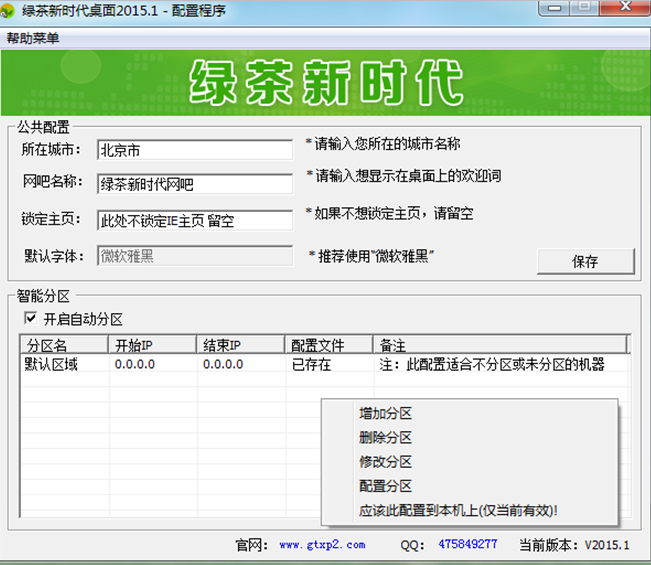This screenshot has height=565, width=651.
Task: Click the green tea app icon in title bar
Action: point(9,11)
